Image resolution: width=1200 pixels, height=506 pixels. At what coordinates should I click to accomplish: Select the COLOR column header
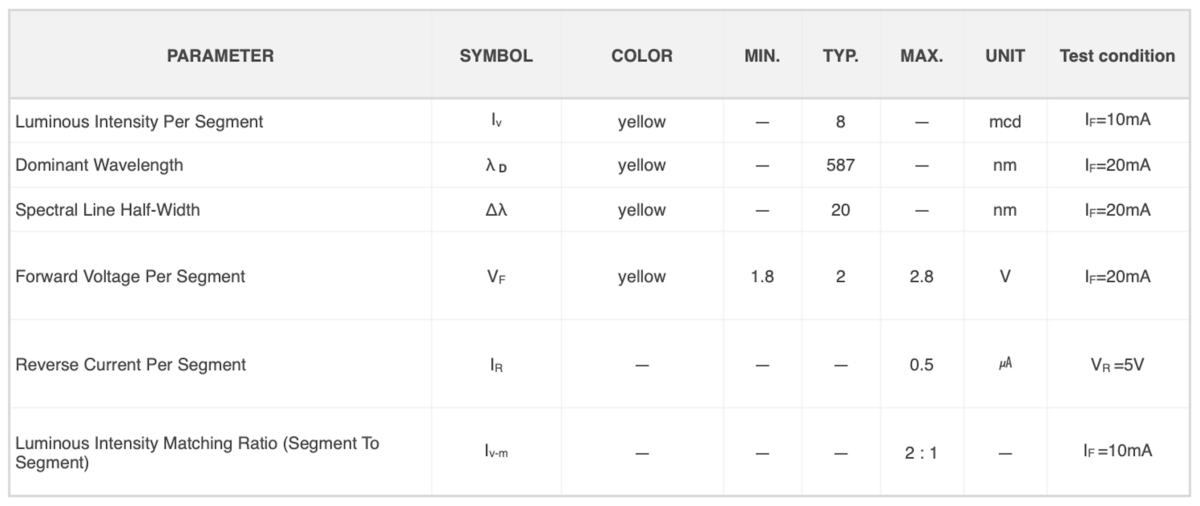point(642,56)
